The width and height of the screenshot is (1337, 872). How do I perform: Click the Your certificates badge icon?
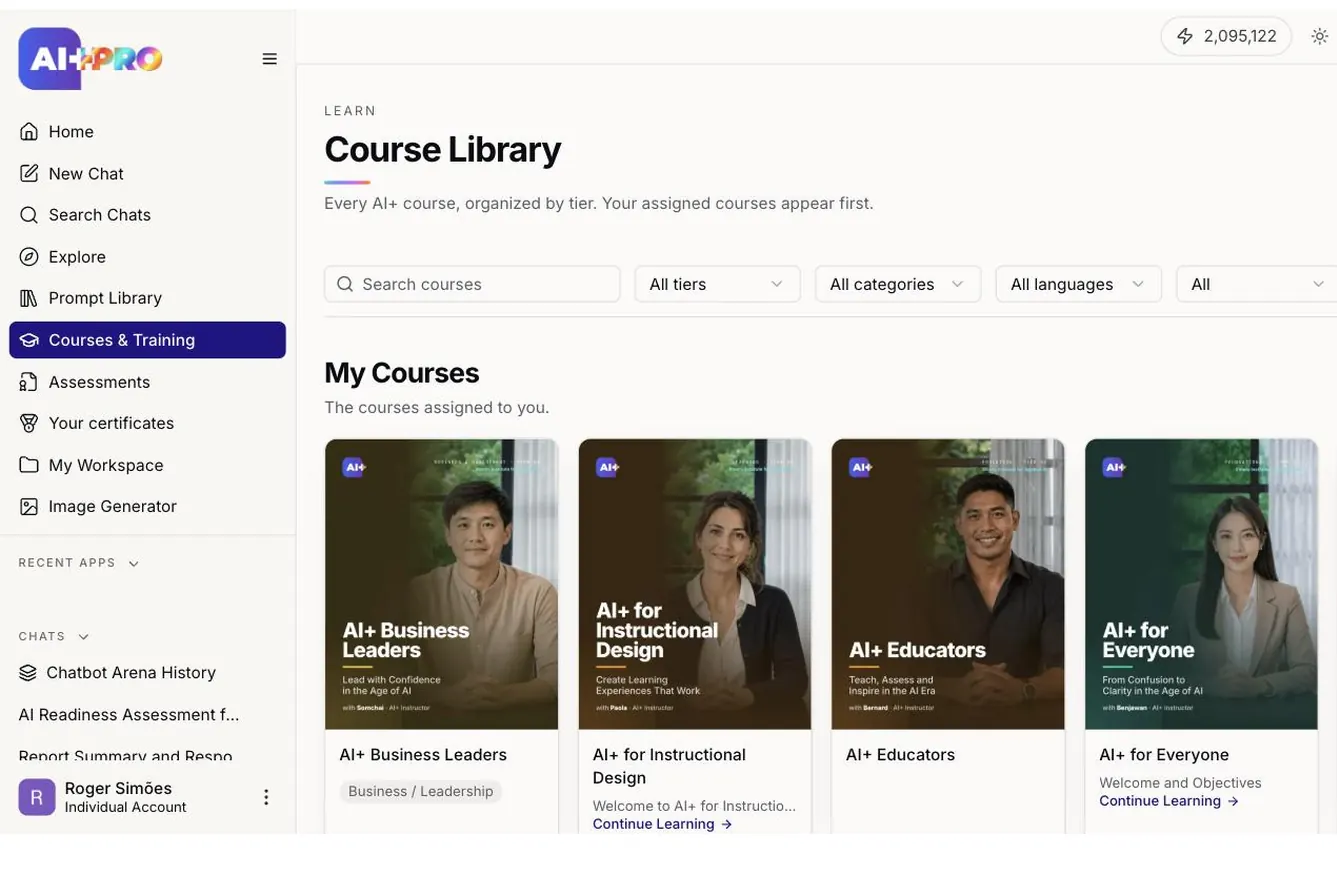(29, 423)
